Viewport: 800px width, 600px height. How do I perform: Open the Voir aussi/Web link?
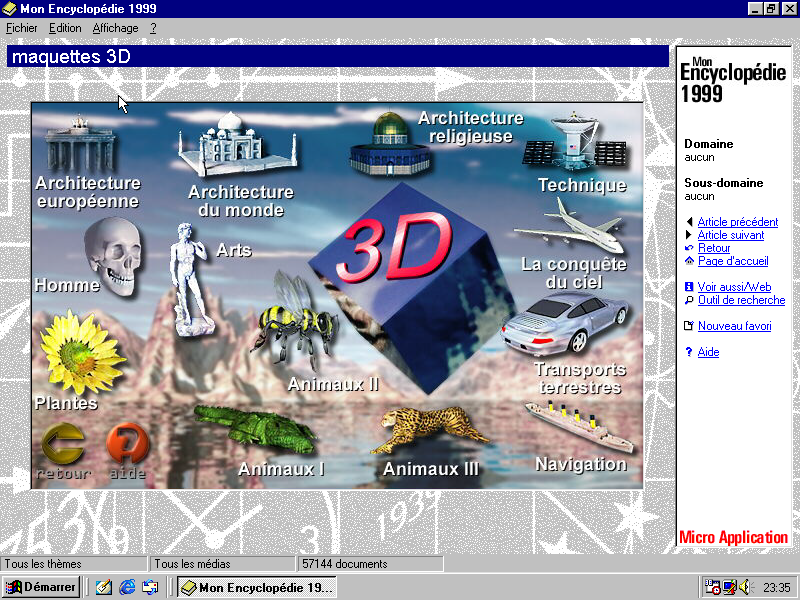pos(734,287)
